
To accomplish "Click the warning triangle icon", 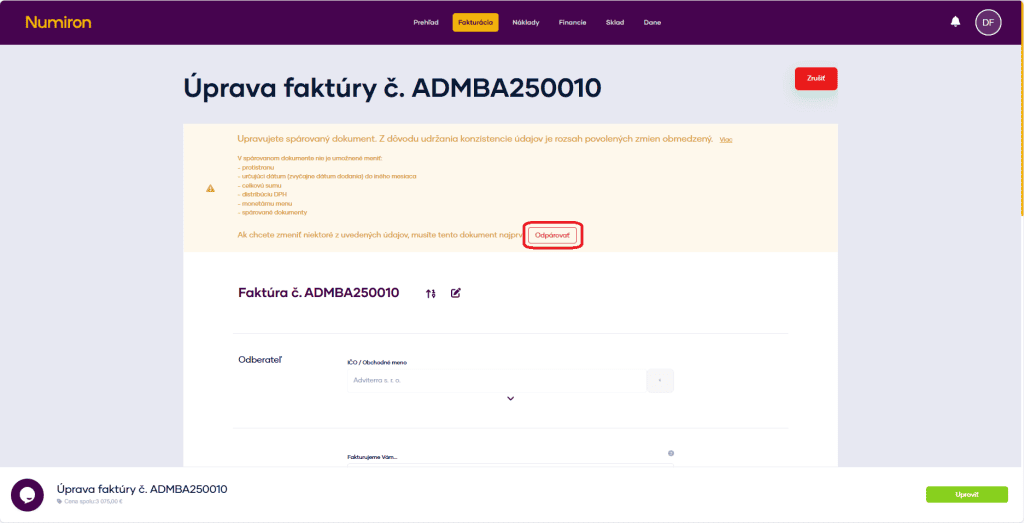I will click(210, 188).
